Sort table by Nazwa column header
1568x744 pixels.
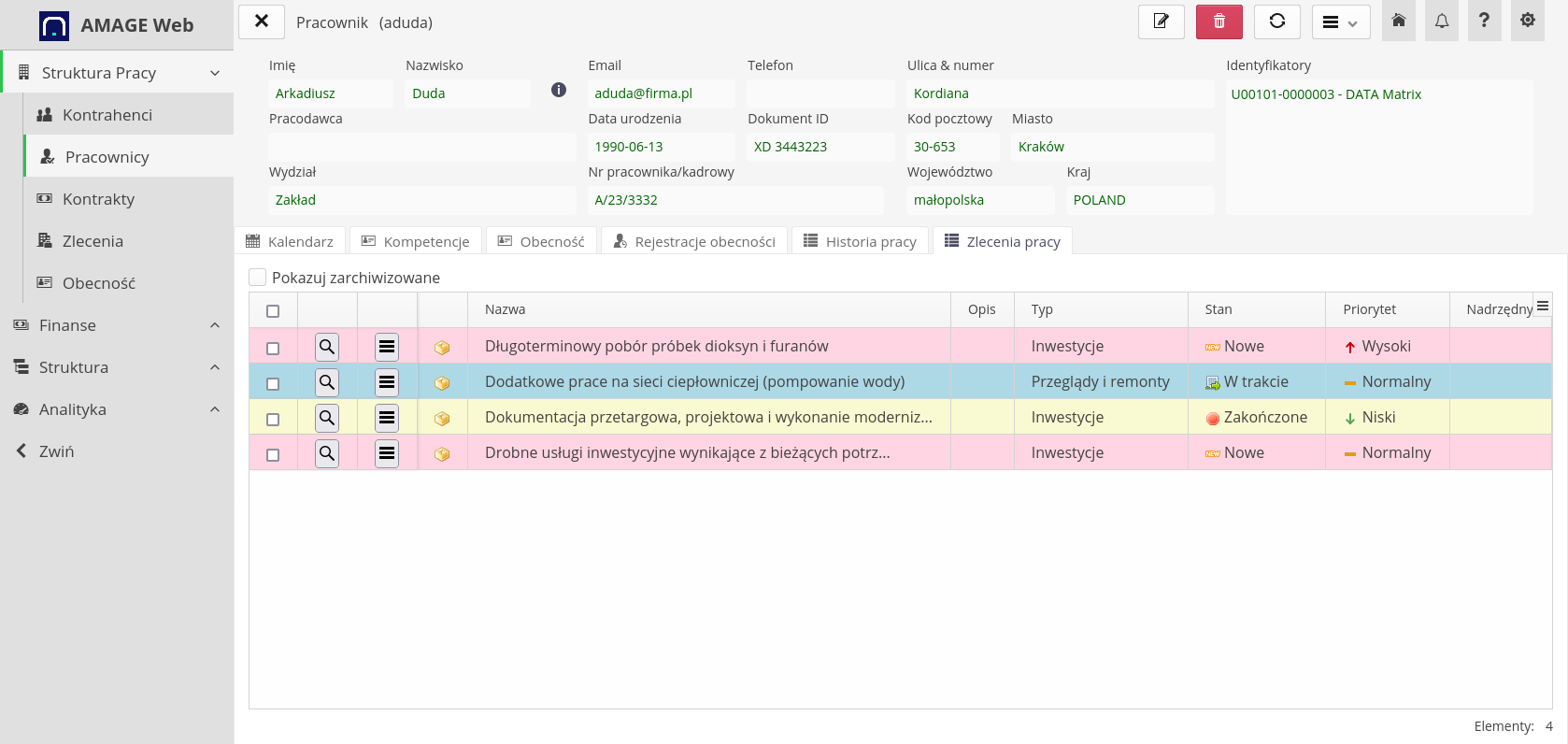tap(709, 309)
